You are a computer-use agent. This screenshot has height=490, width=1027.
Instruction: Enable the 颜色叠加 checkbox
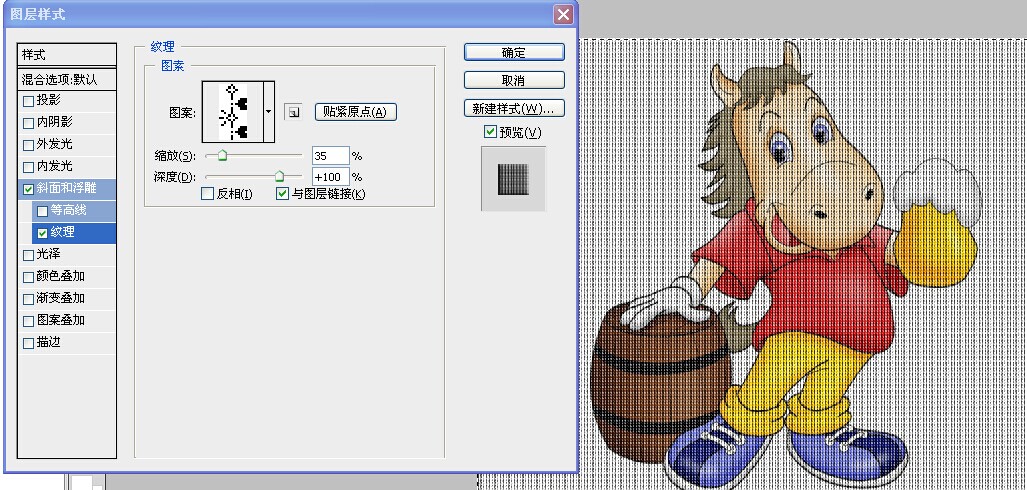point(28,277)
